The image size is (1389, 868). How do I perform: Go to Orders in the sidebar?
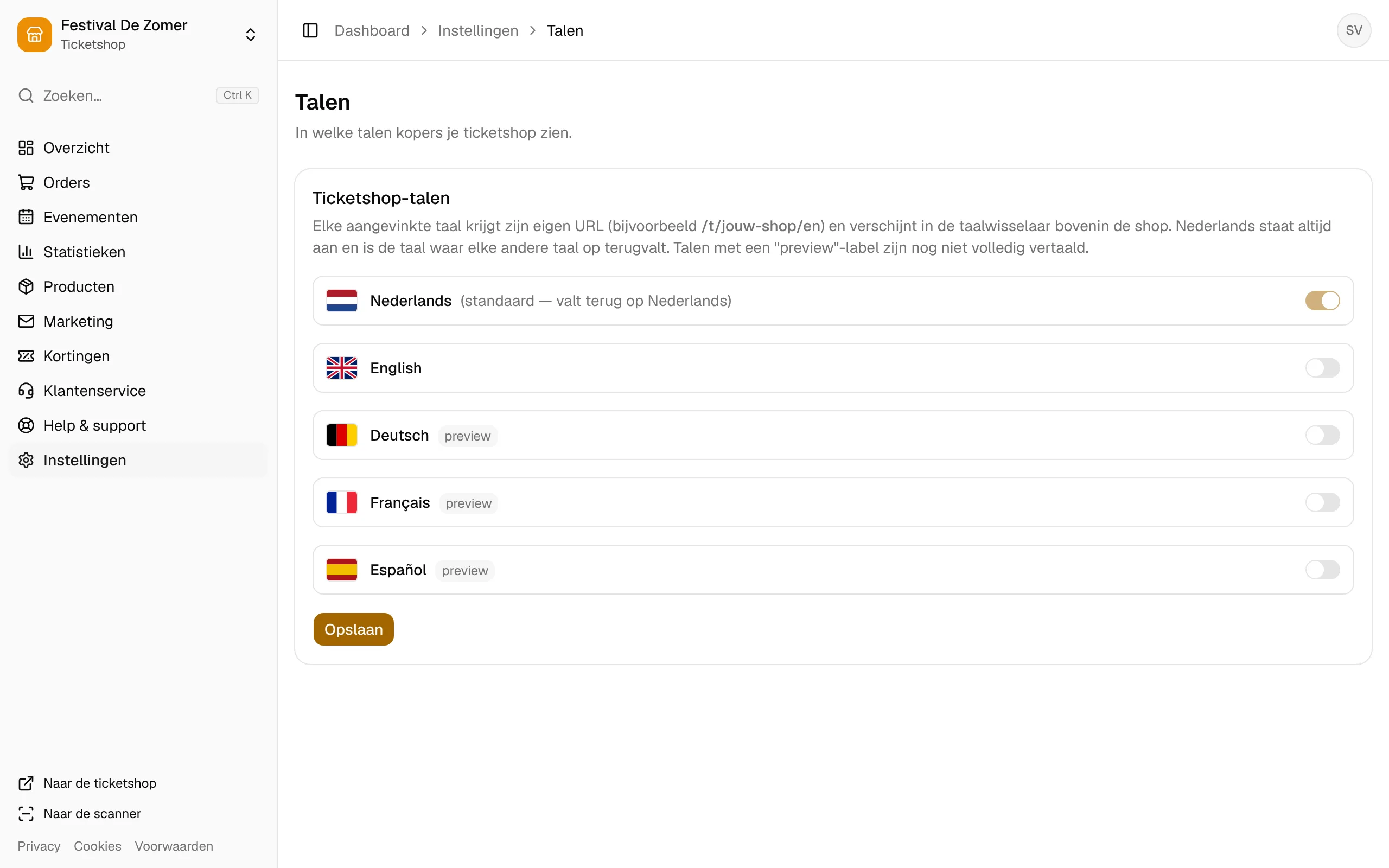[x=138, y=183]
